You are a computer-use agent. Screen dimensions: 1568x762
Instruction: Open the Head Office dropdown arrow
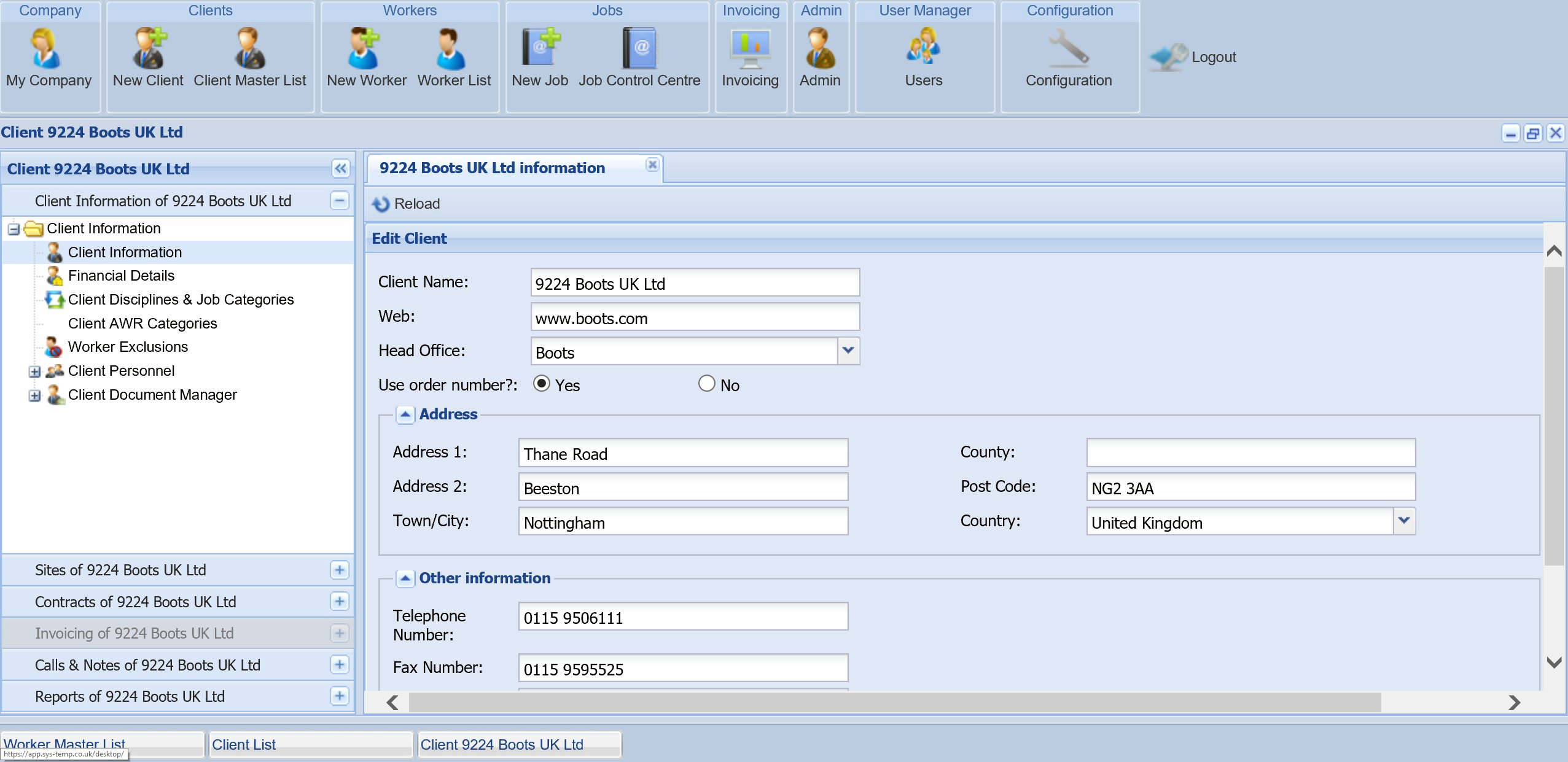tap(849, 351)
